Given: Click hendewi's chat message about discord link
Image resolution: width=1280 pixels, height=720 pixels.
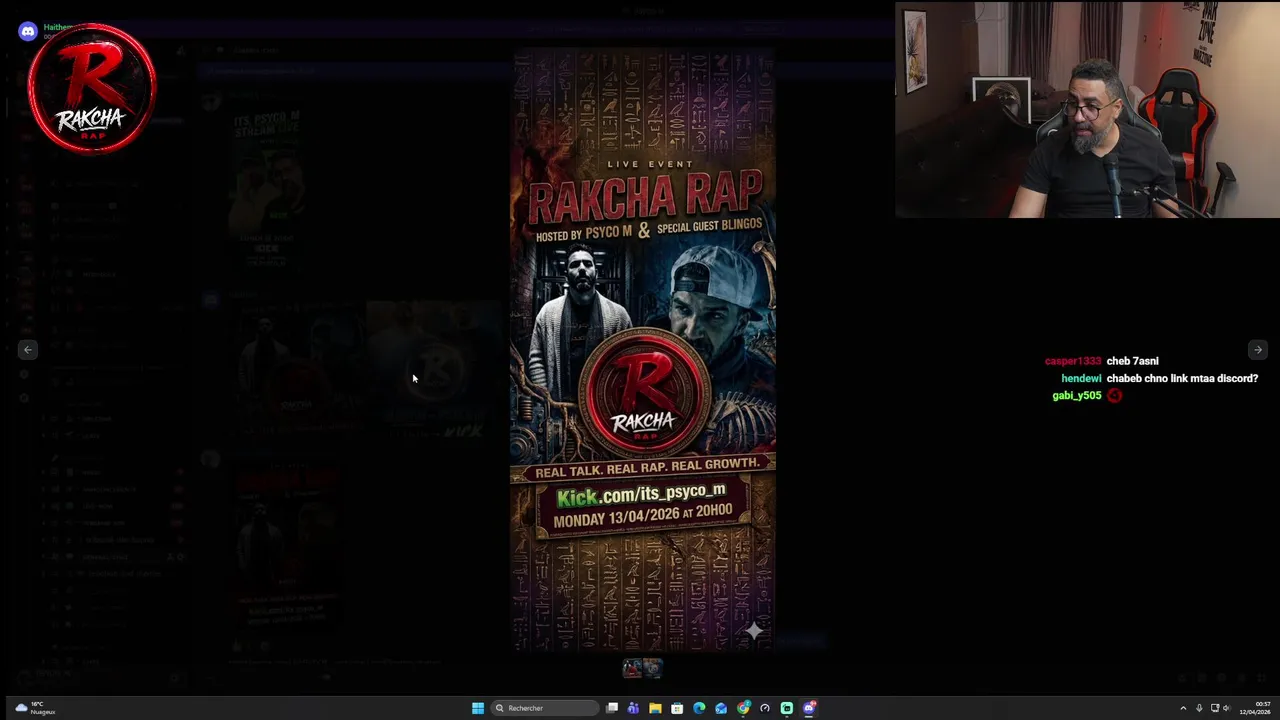Looking at the screenshot, I should 1182,378.
